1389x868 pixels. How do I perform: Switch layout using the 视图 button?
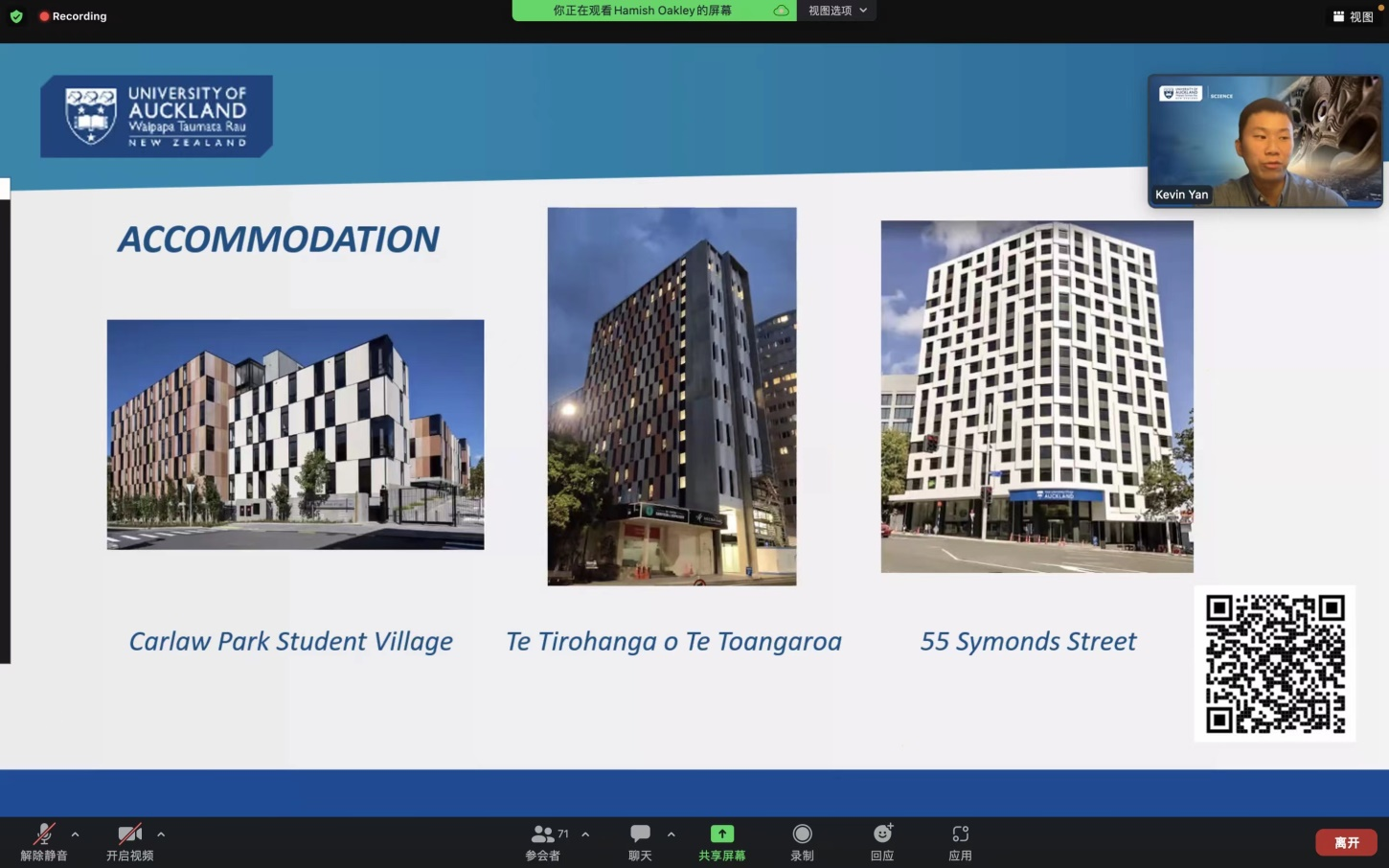pos(1353,16)
